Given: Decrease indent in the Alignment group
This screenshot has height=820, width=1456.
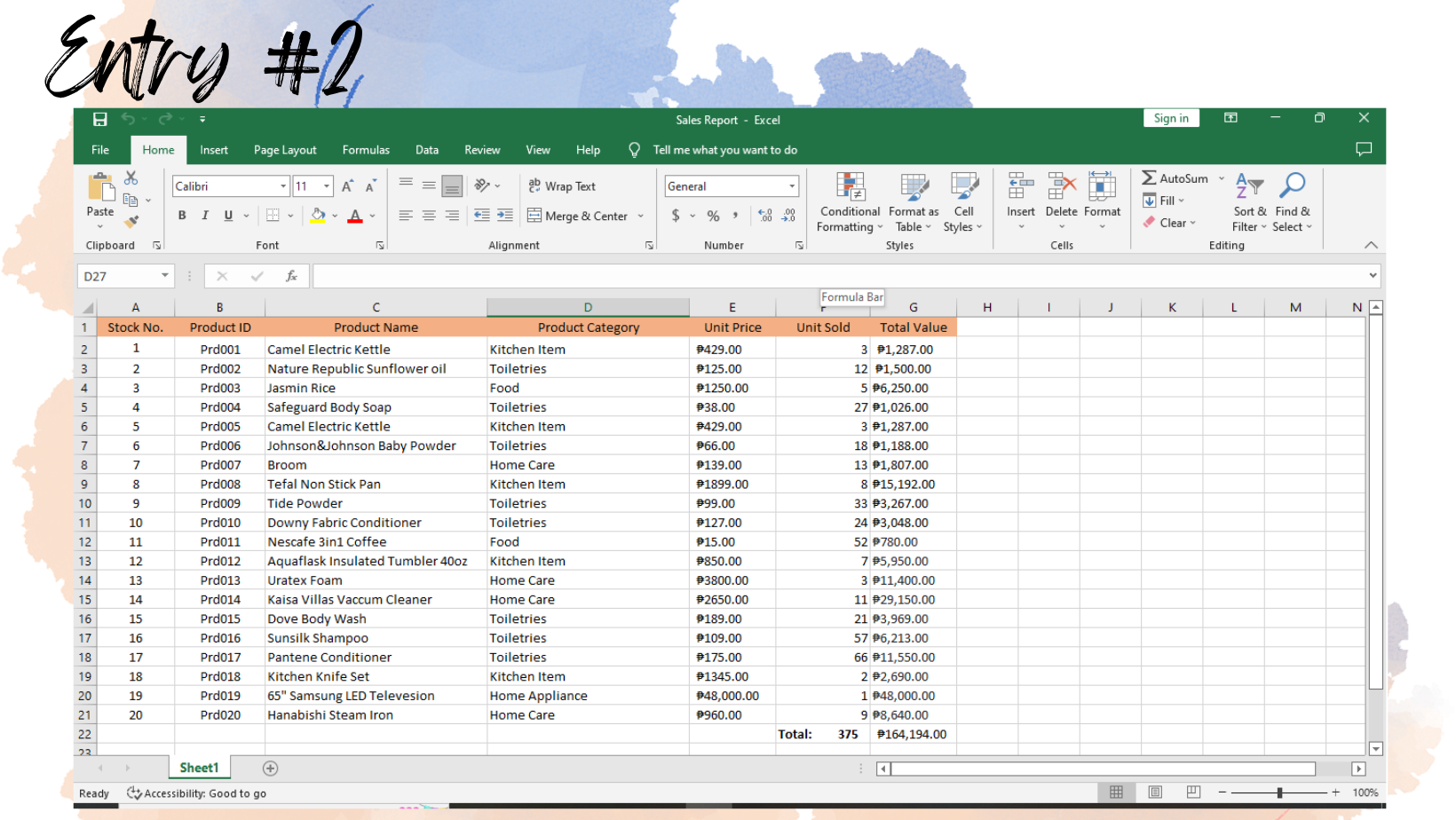Looking at the screenshot, I should 482,216.
